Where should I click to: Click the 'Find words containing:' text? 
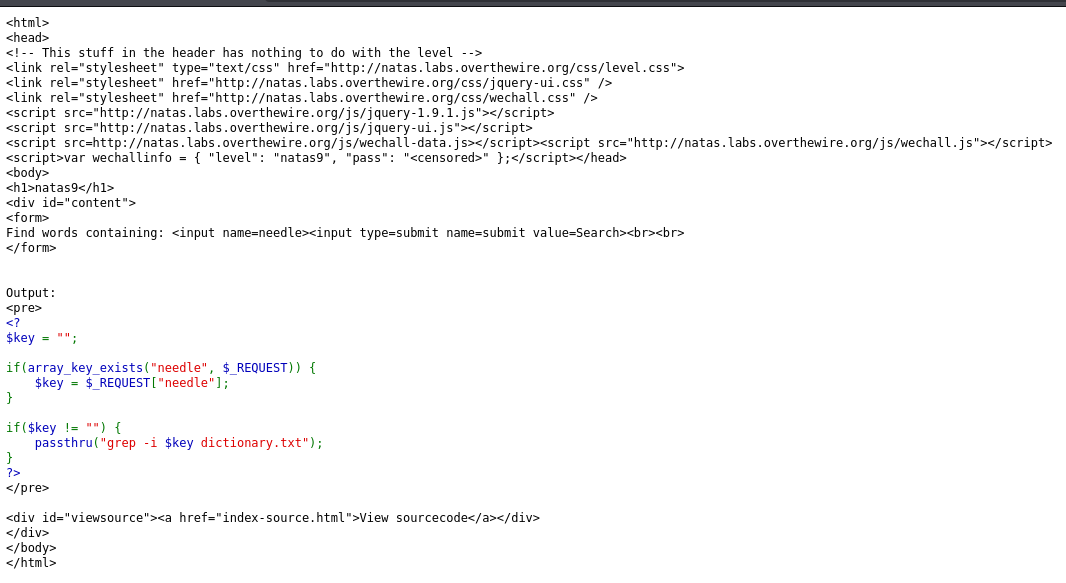click(x=85, y=233)
